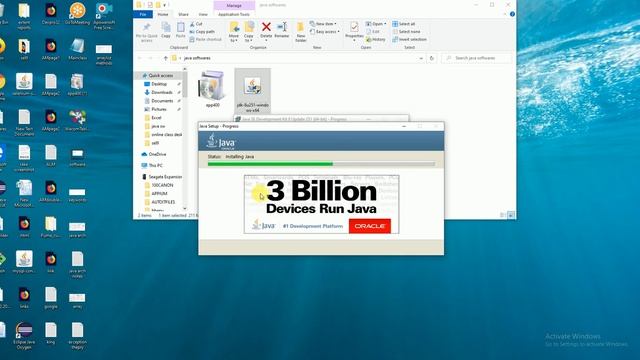Click History in the Open group
The width and height of the screenshot is (640, 360).
376,40
